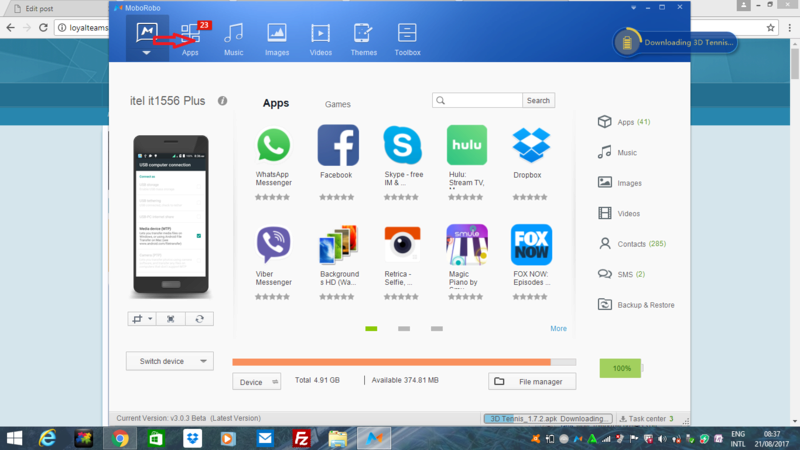The height and width of the screenshot is (450, 800).
Task: Open the Viber Messenger app icon
Action: coord(273,245)
